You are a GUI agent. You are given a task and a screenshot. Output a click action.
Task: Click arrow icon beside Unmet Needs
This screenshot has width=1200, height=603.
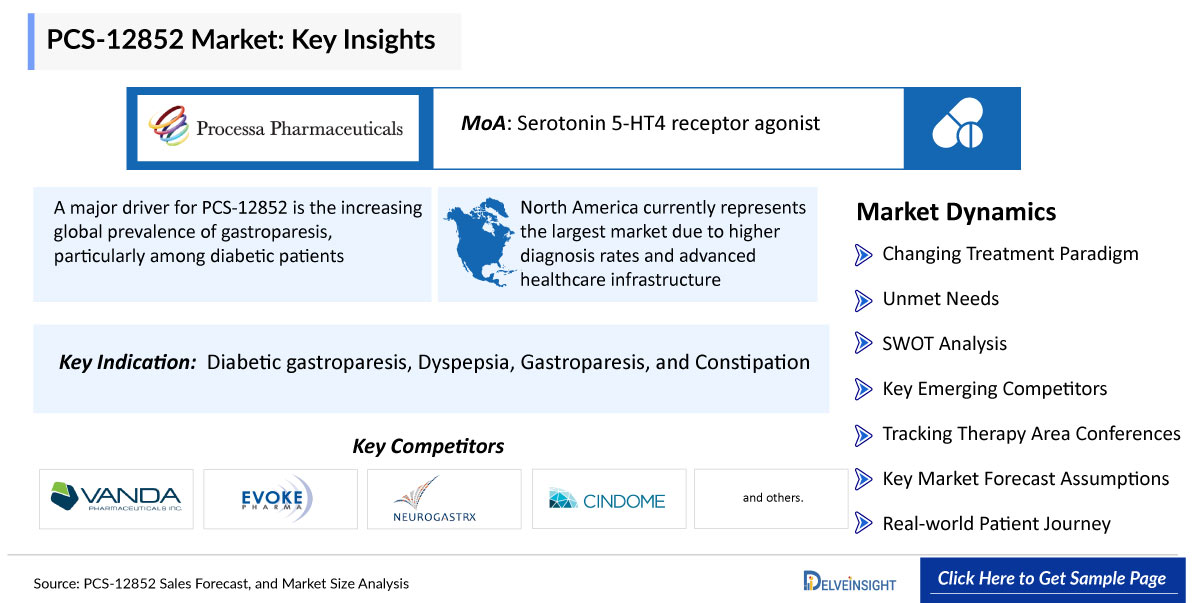863,299
